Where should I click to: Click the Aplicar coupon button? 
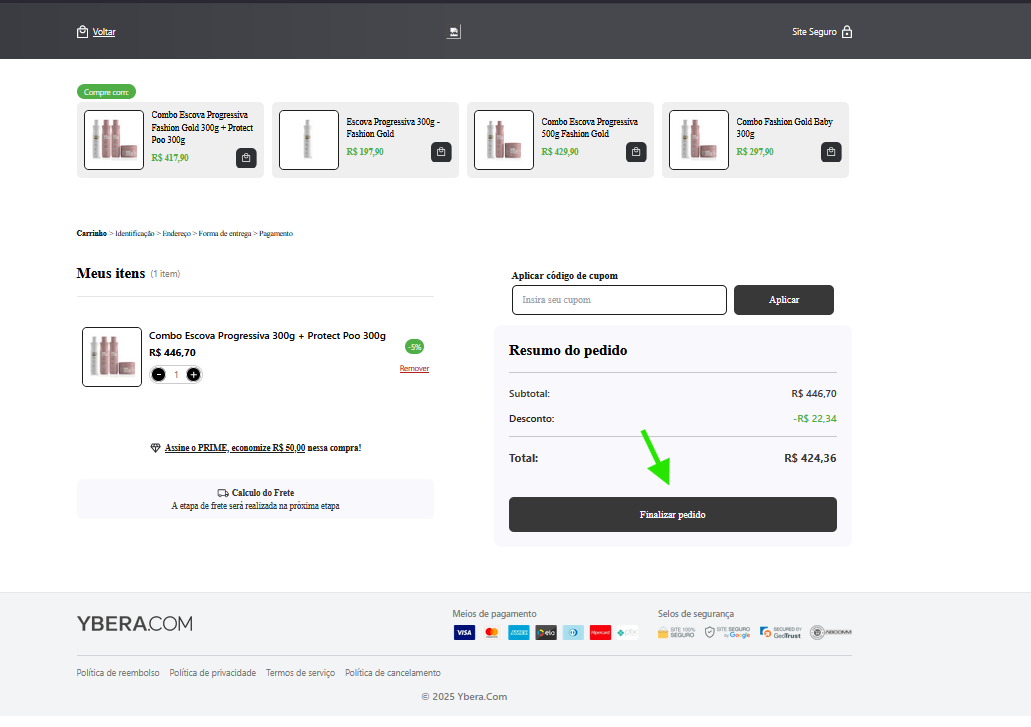click(x=784, y=300)
